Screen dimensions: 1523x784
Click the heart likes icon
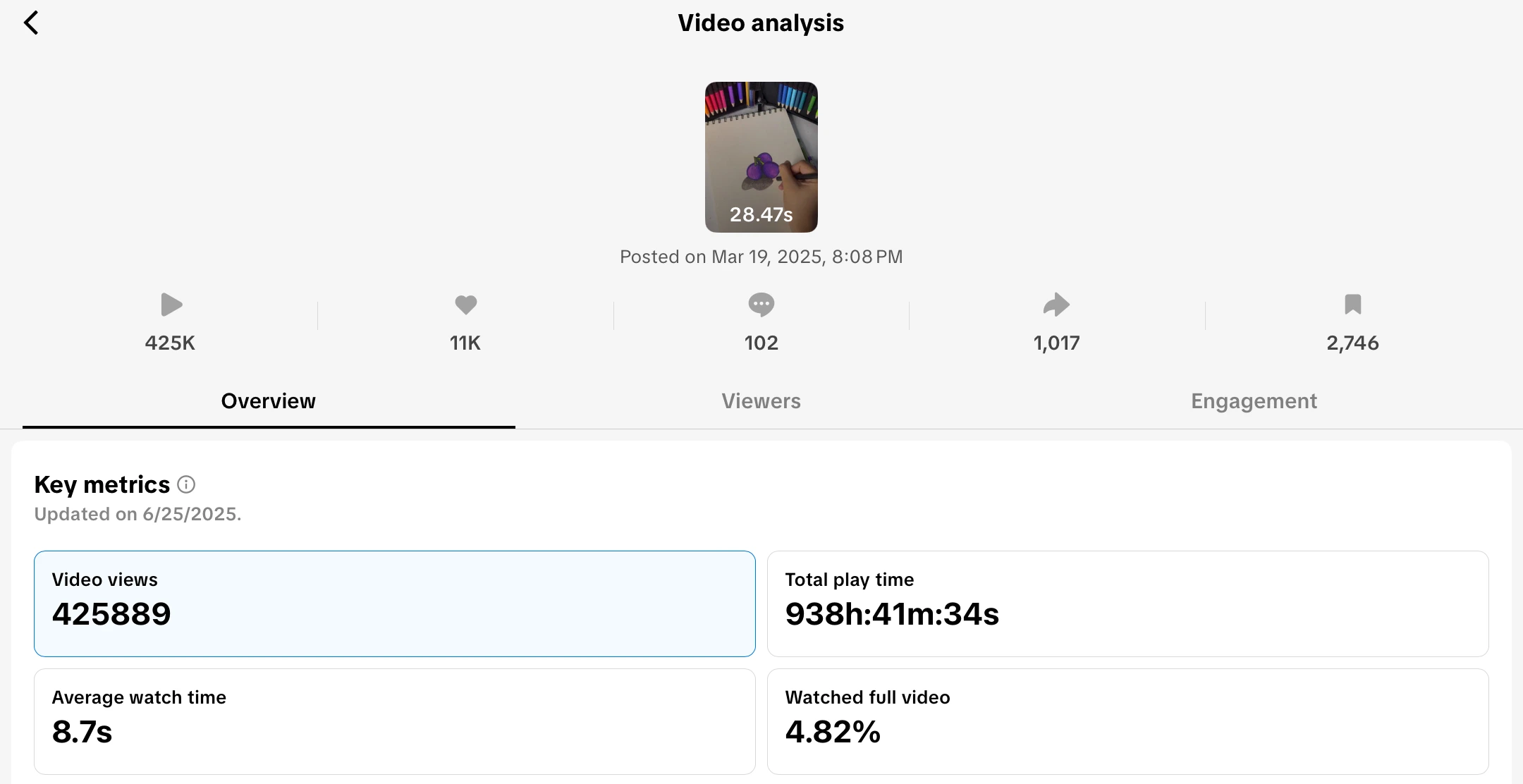[465, 305]
